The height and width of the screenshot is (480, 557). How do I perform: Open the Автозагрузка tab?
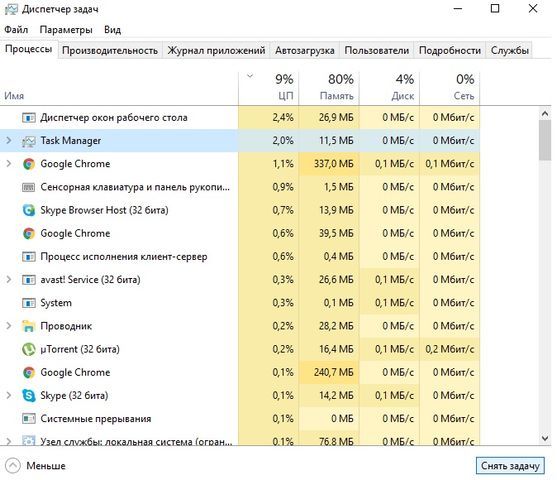304,50
